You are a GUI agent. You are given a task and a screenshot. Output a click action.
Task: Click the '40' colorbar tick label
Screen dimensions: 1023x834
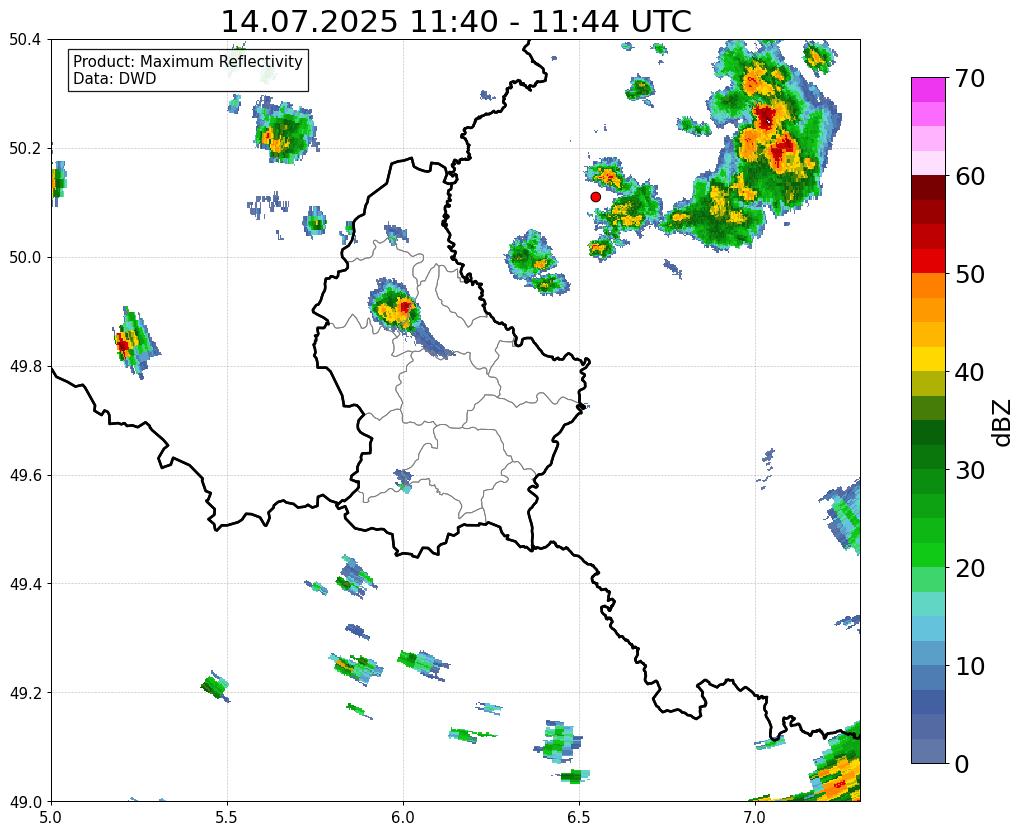[x=969, y=372]
